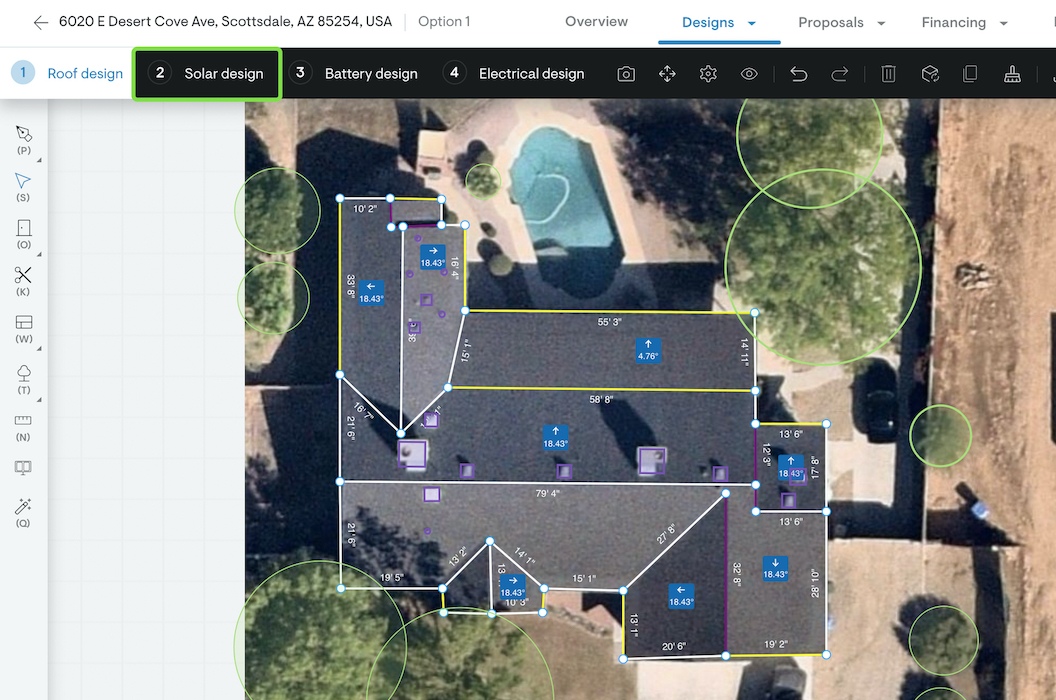
Task: Click the broom clean-up icon
Action: tap(1011, 74)
